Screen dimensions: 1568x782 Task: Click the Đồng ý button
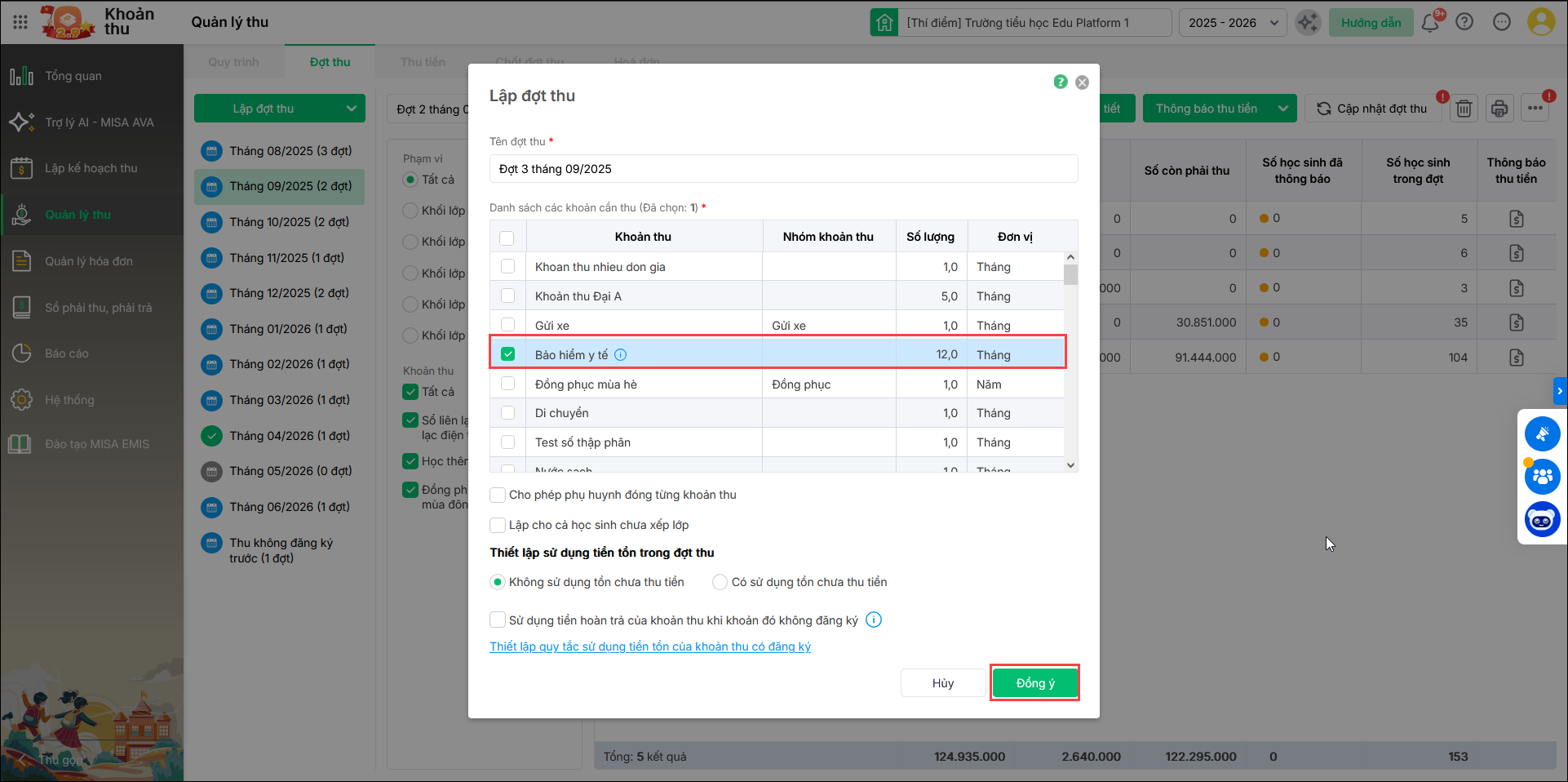(x=1034, y=683)
